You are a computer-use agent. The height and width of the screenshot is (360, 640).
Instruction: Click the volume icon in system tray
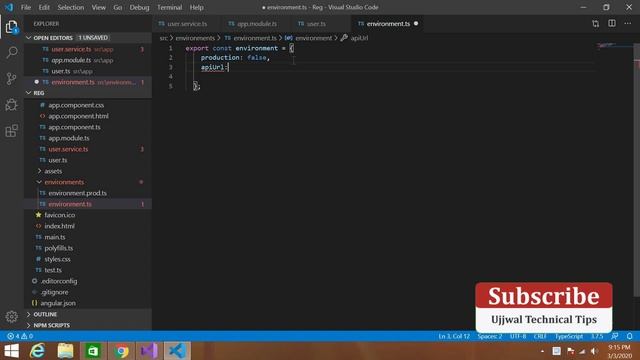(594, 351)
